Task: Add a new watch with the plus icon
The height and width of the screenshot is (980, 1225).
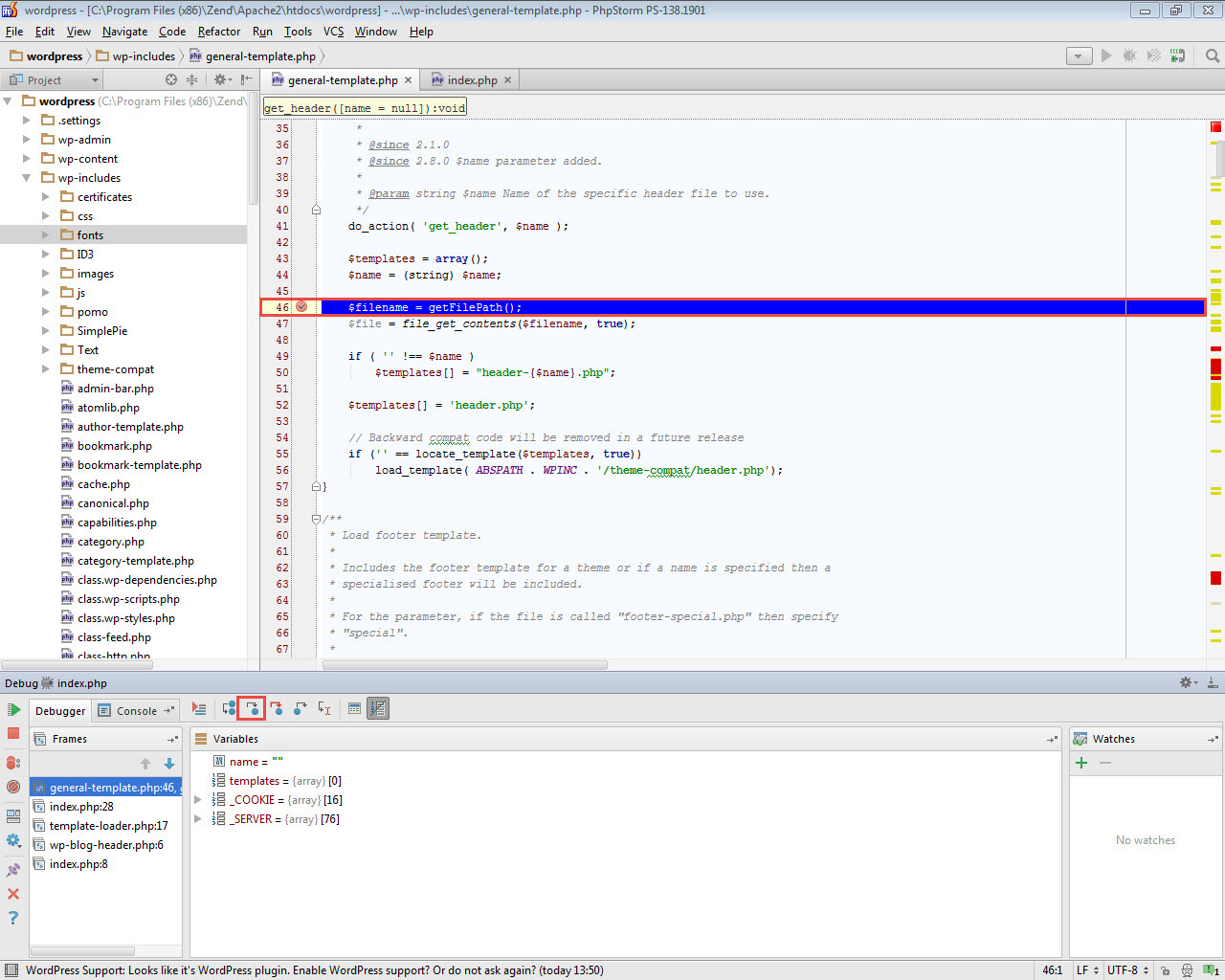Action: [x=1081, y=763]
